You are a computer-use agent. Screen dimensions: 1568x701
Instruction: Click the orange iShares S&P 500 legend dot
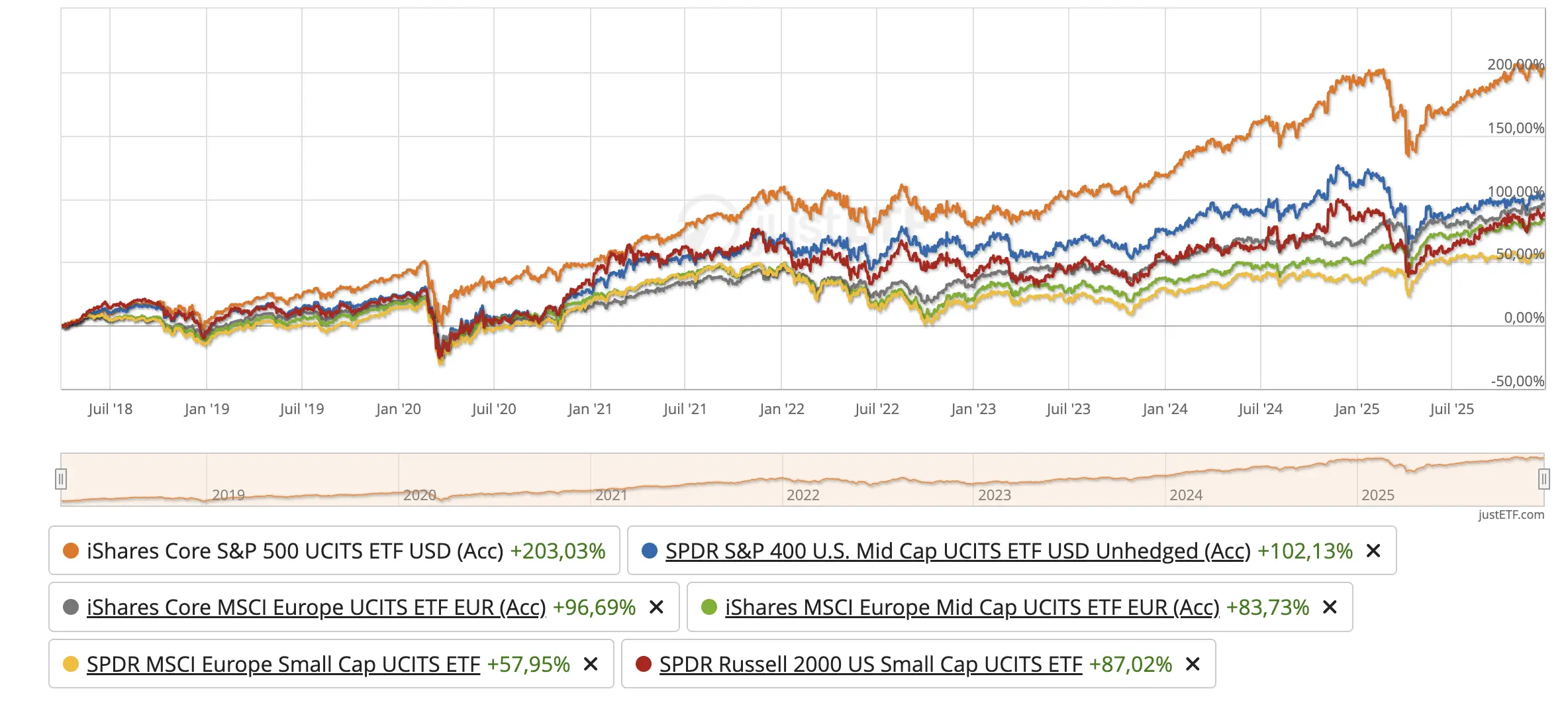pos(71,551)
